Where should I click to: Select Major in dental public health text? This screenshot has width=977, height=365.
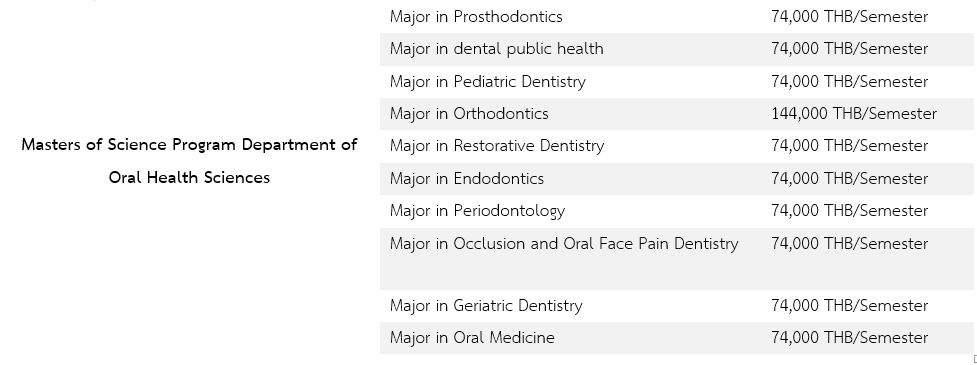pos(497,49)
